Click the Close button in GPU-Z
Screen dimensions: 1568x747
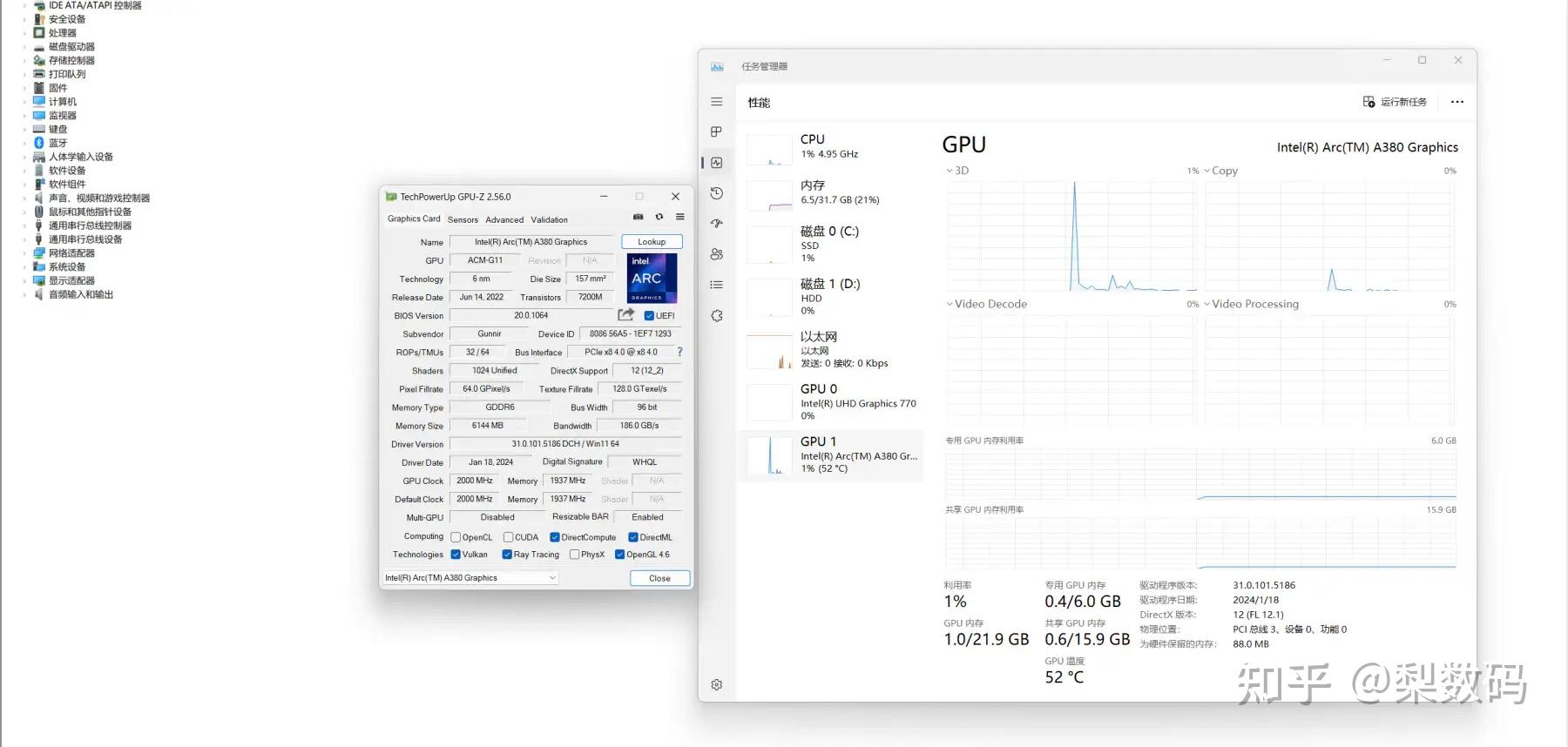659,578
